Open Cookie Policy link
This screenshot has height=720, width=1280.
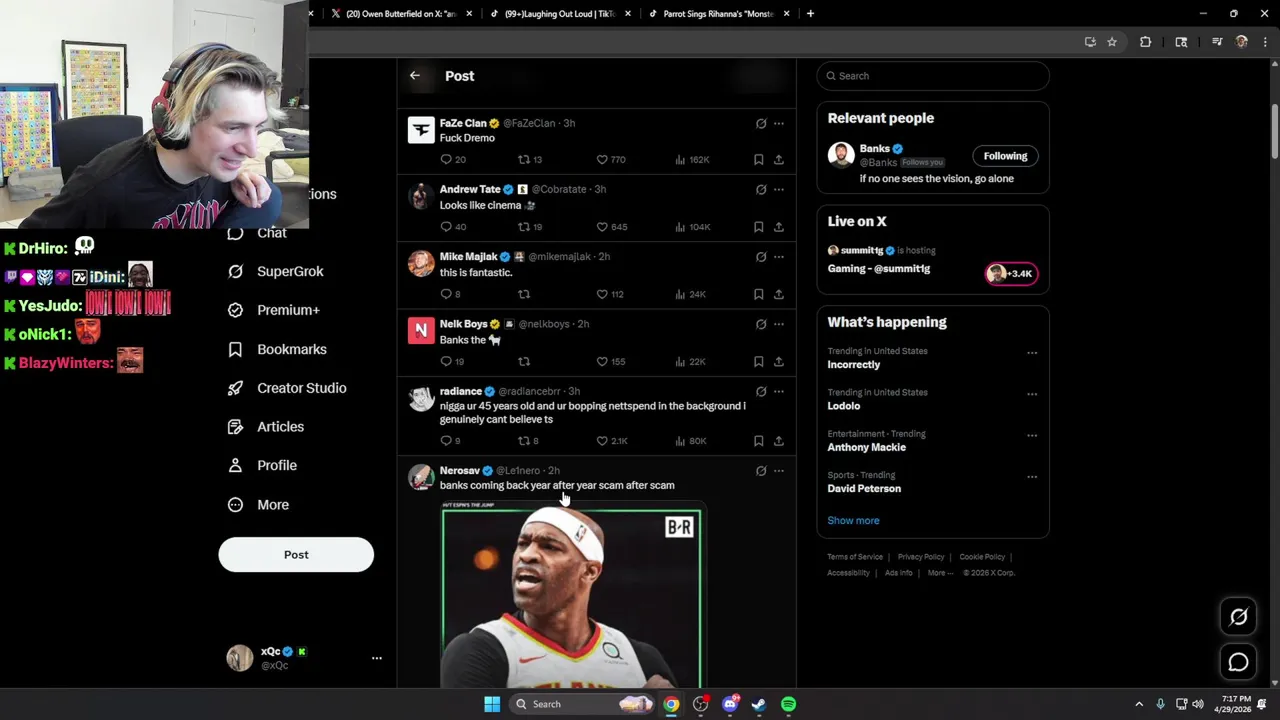(982, 557)
